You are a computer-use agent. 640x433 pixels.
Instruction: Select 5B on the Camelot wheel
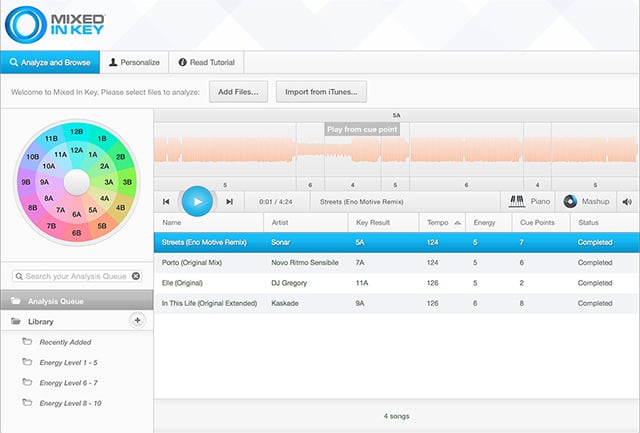click(102, 226)
